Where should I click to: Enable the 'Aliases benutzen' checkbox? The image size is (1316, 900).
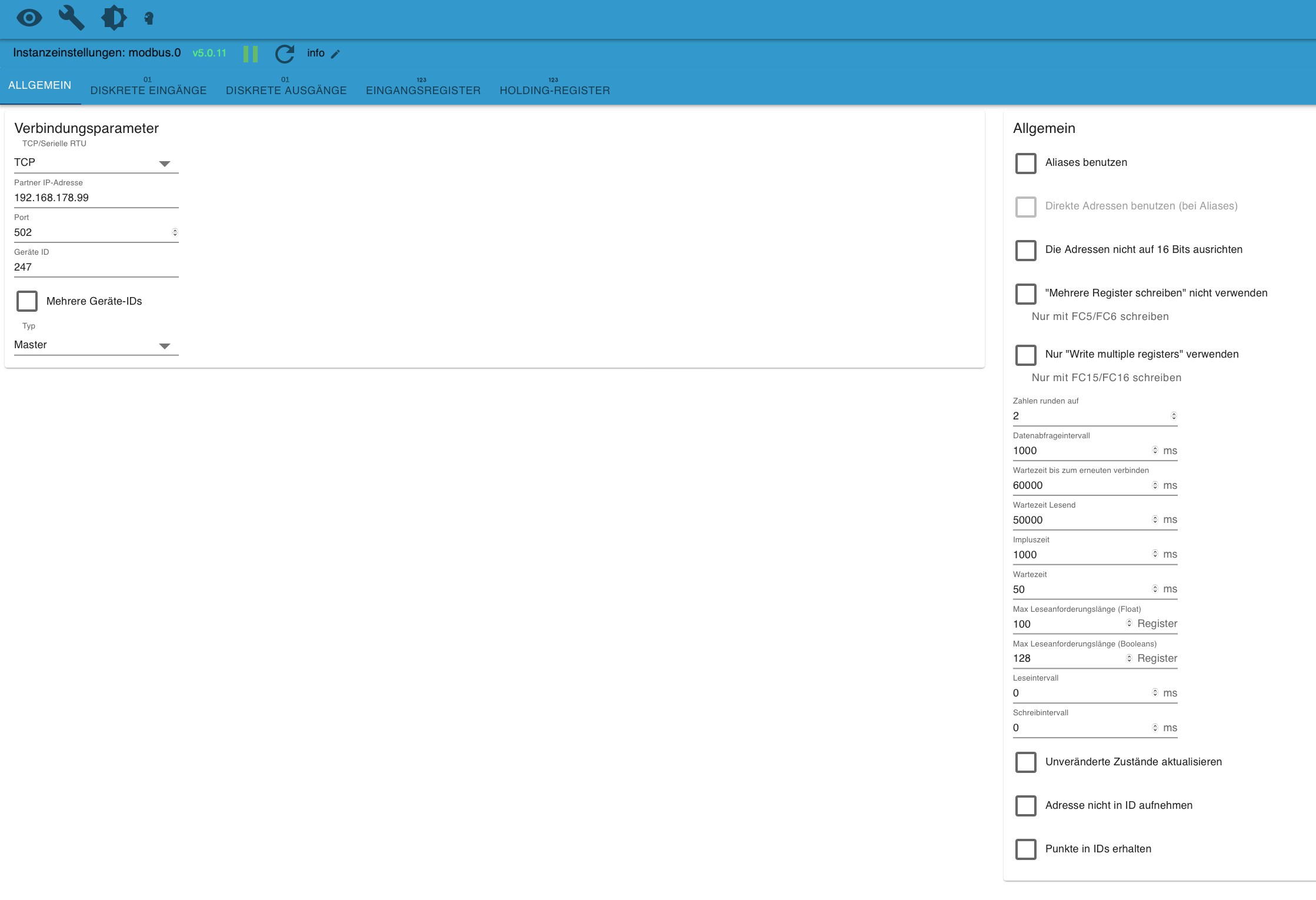[x=1025, y=163]
